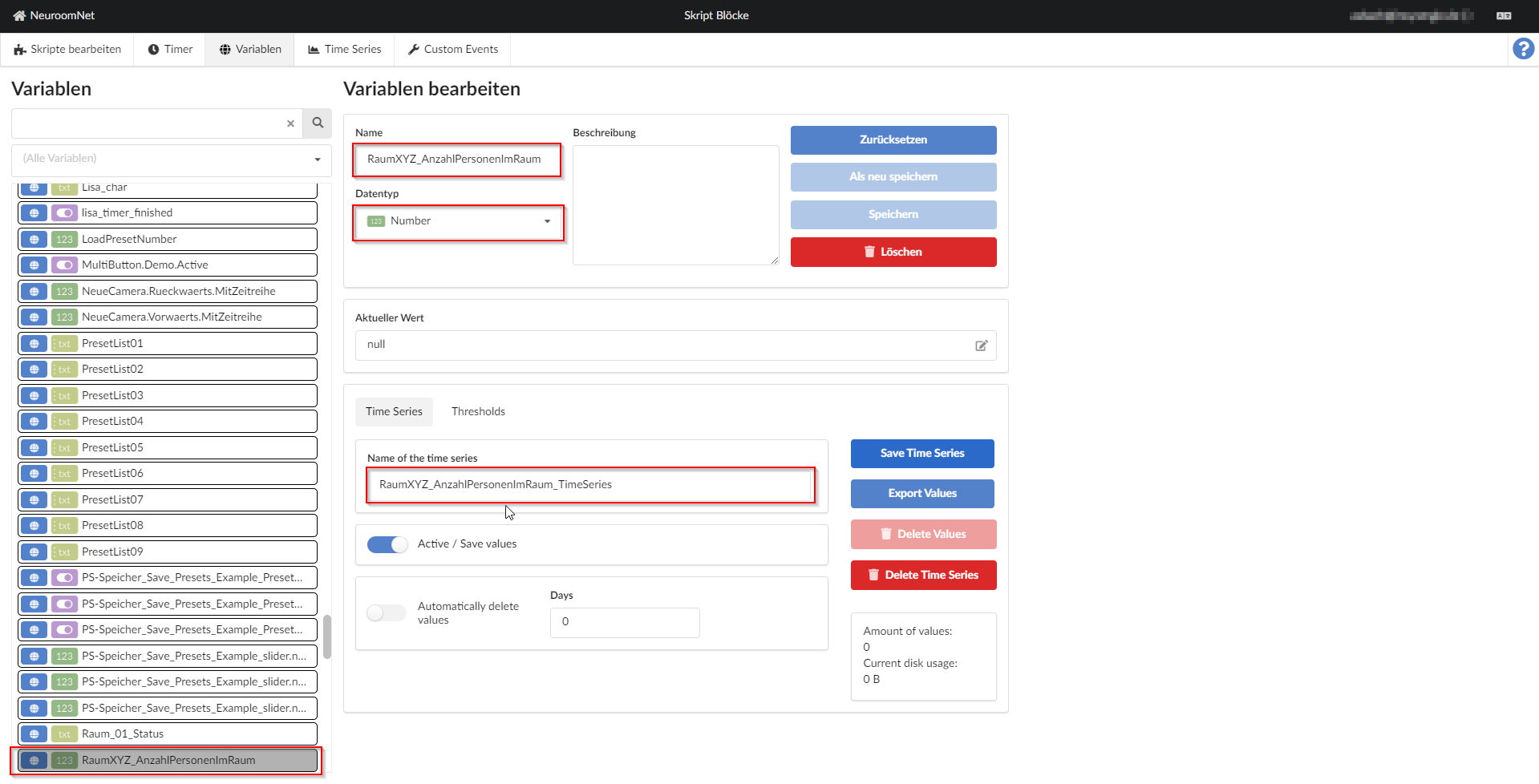Viewport: 1539px width, 784px height.
Task: Click globe icon of PresetList04 row
Action: pos(34,422)
